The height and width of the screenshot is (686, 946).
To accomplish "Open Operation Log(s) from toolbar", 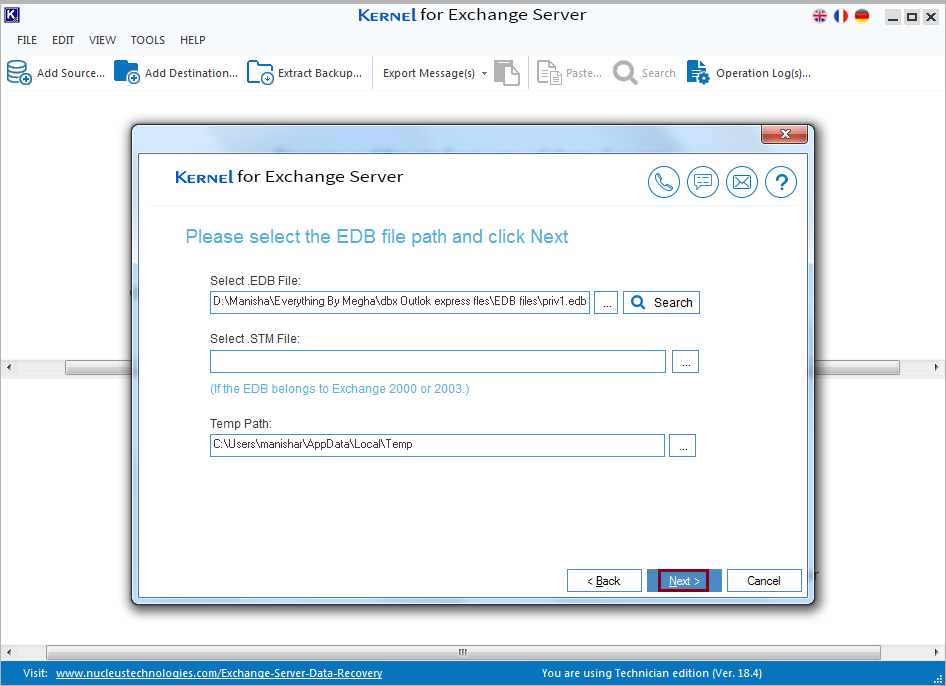I will [748, 73].
